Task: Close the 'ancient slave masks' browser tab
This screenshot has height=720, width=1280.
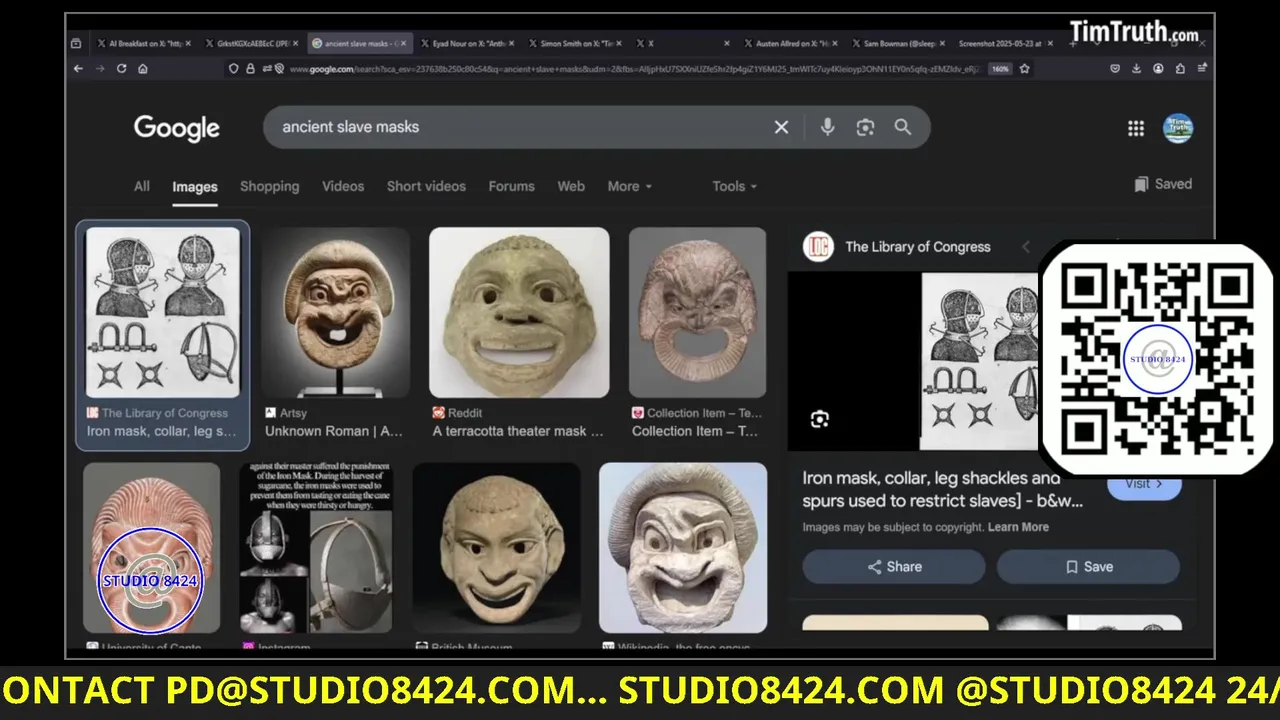Action: click(403, 44)
